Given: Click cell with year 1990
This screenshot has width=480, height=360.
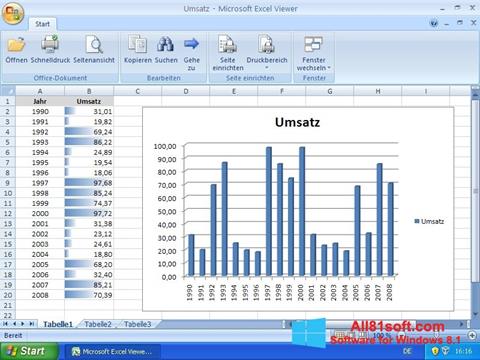Looking at the screenshot, I should (40, 111).
